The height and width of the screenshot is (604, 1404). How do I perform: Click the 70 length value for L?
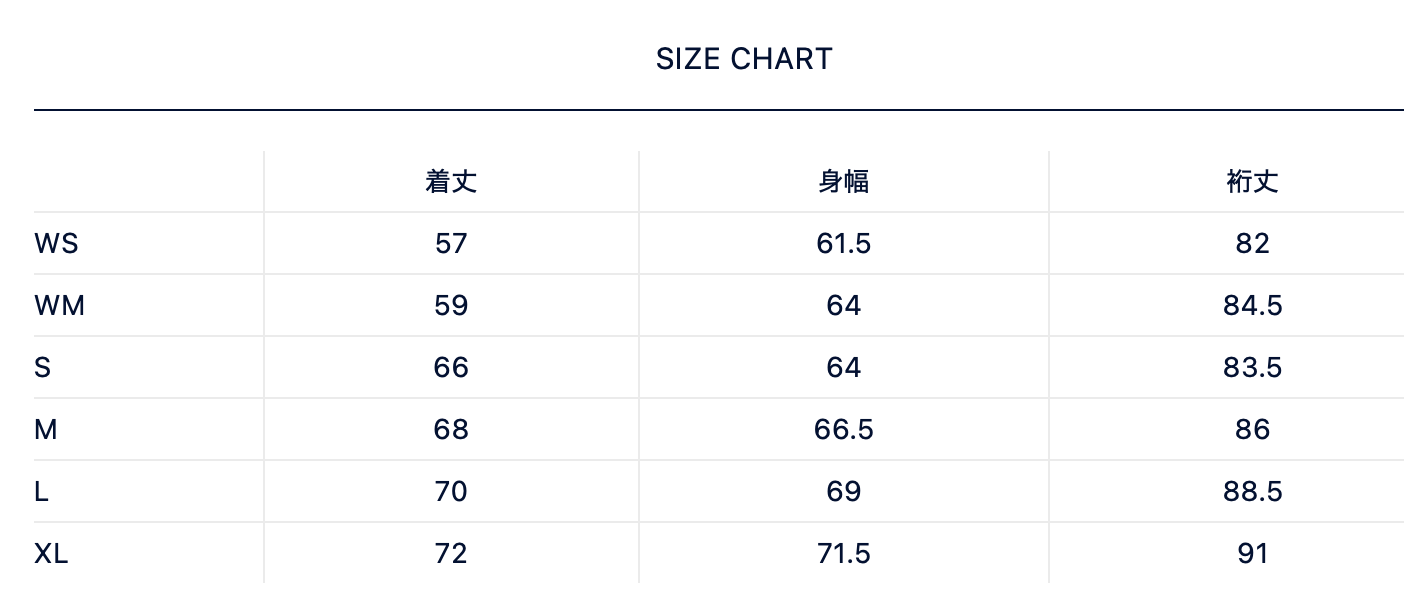(451, 491)
